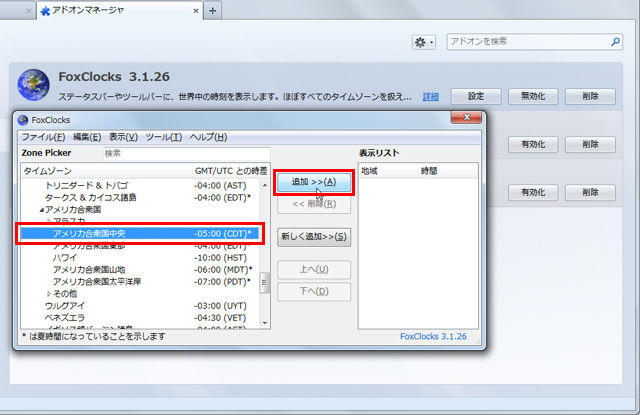Open the ヘルプ(H) menu
The width and height of the screenshot is (640, 415).
(208, 137)
